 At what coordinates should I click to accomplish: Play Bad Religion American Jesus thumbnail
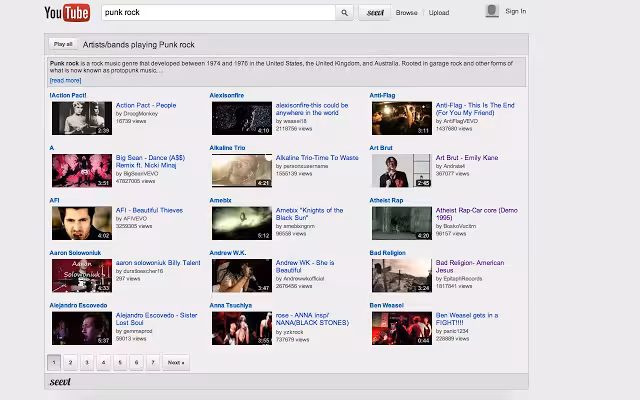402,276
